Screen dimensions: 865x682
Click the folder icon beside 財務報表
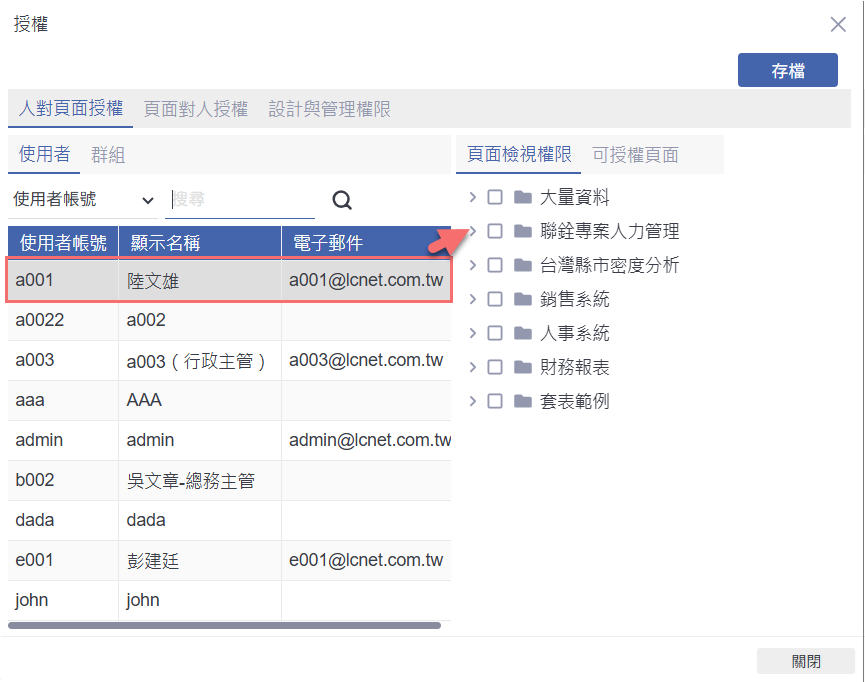pyautogui.click(x=522, y=367)
